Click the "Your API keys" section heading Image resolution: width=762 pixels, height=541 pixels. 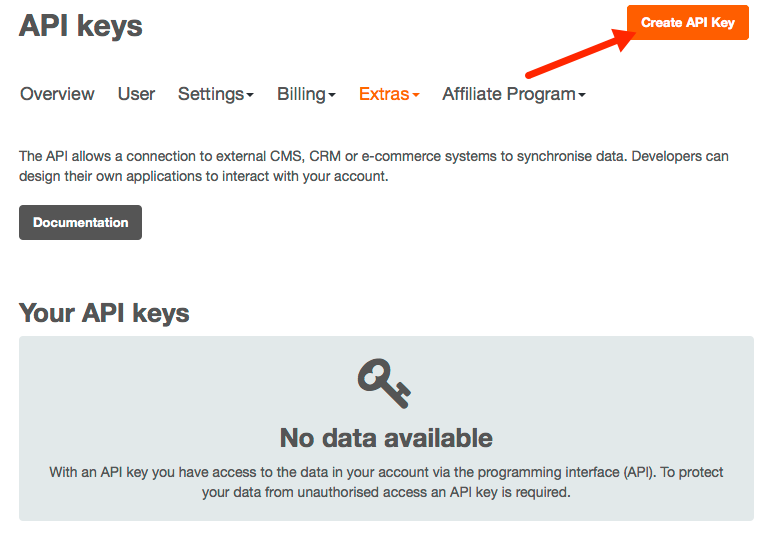coord(104,313)
